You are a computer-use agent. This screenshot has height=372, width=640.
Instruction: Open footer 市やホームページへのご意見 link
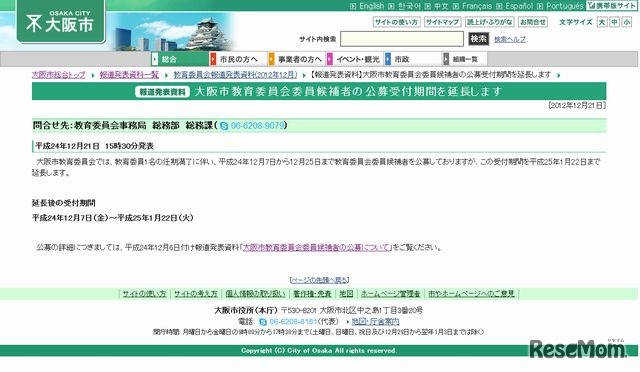pos(471,294)
